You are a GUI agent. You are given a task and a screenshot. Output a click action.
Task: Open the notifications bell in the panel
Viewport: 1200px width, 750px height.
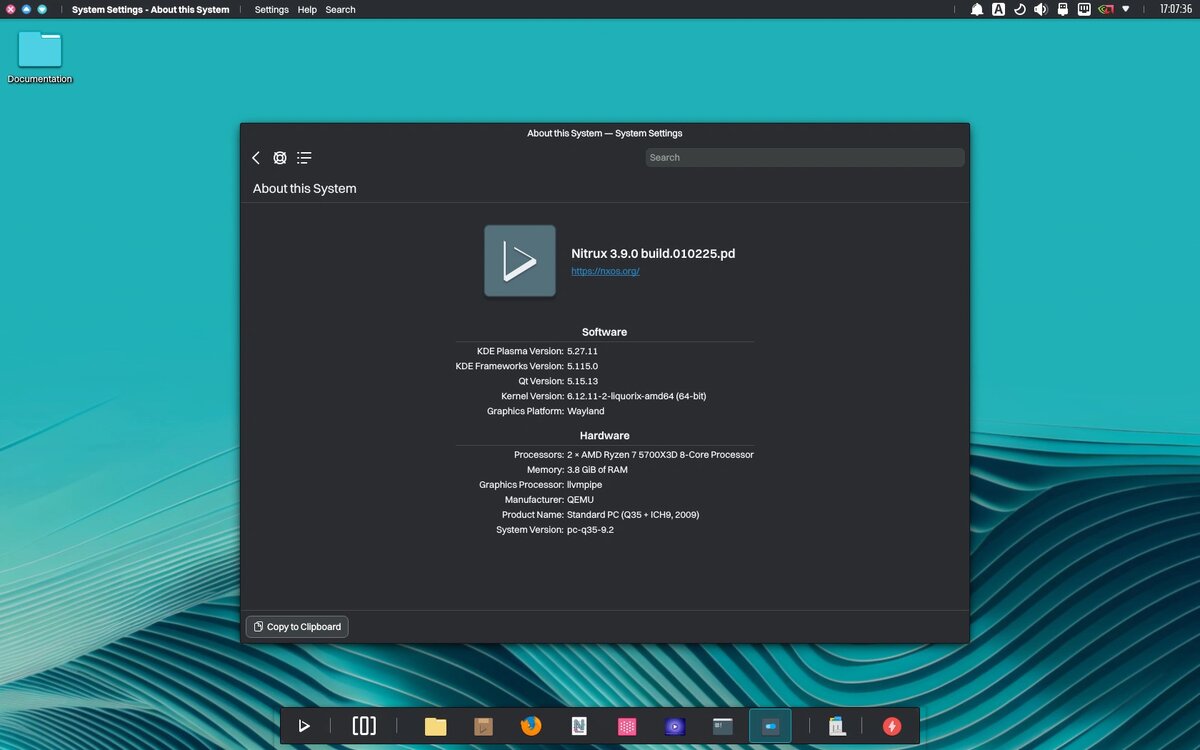(978, 9)
